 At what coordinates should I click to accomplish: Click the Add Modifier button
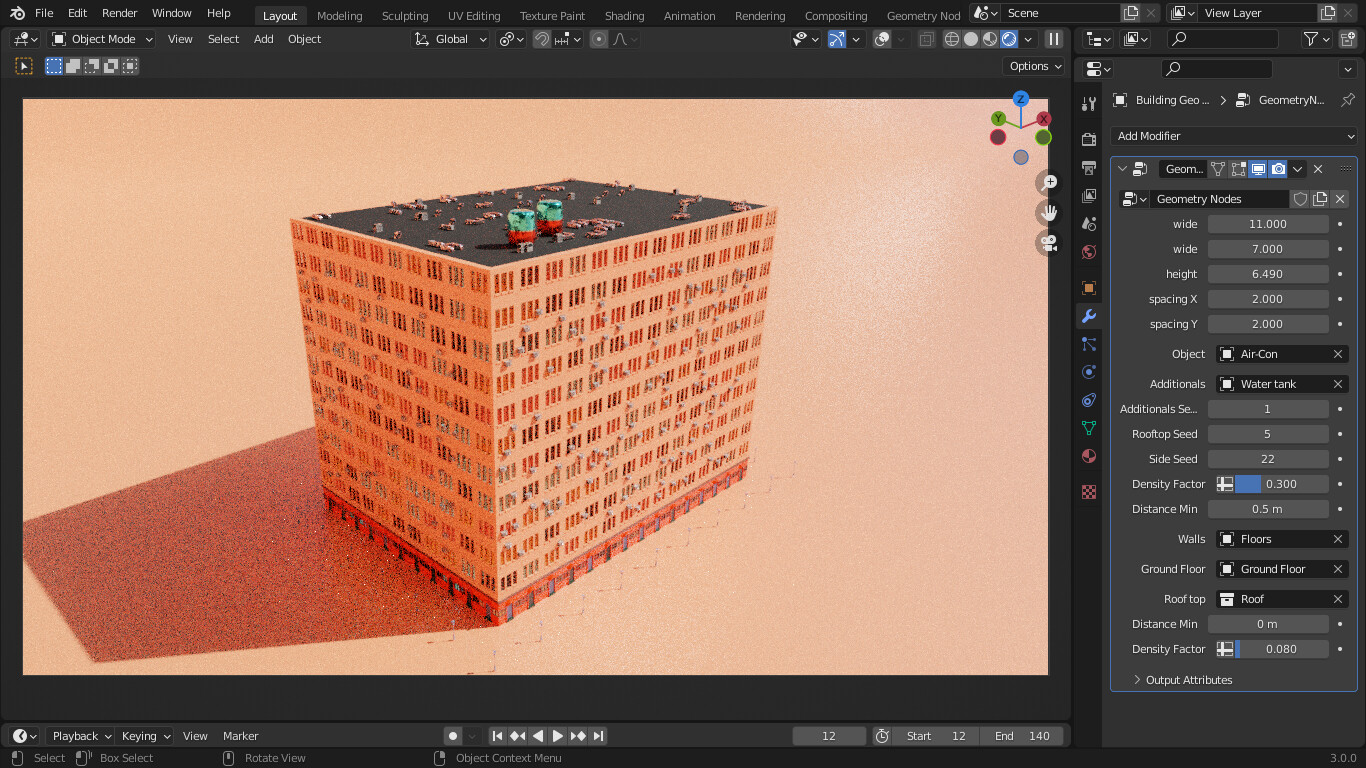tap(1233, 135)
